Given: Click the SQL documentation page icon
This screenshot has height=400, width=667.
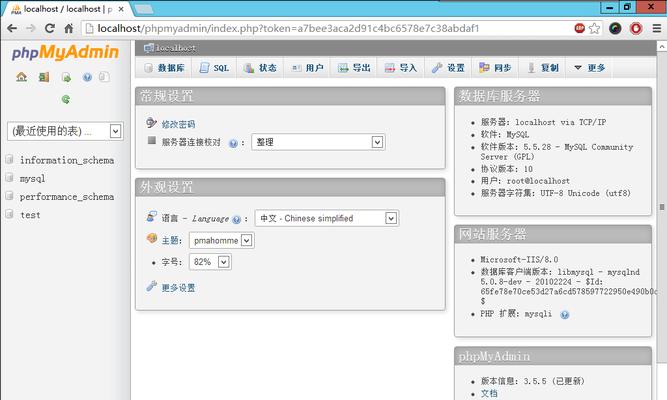Looking at the screenshot, I should coord(103,77).
